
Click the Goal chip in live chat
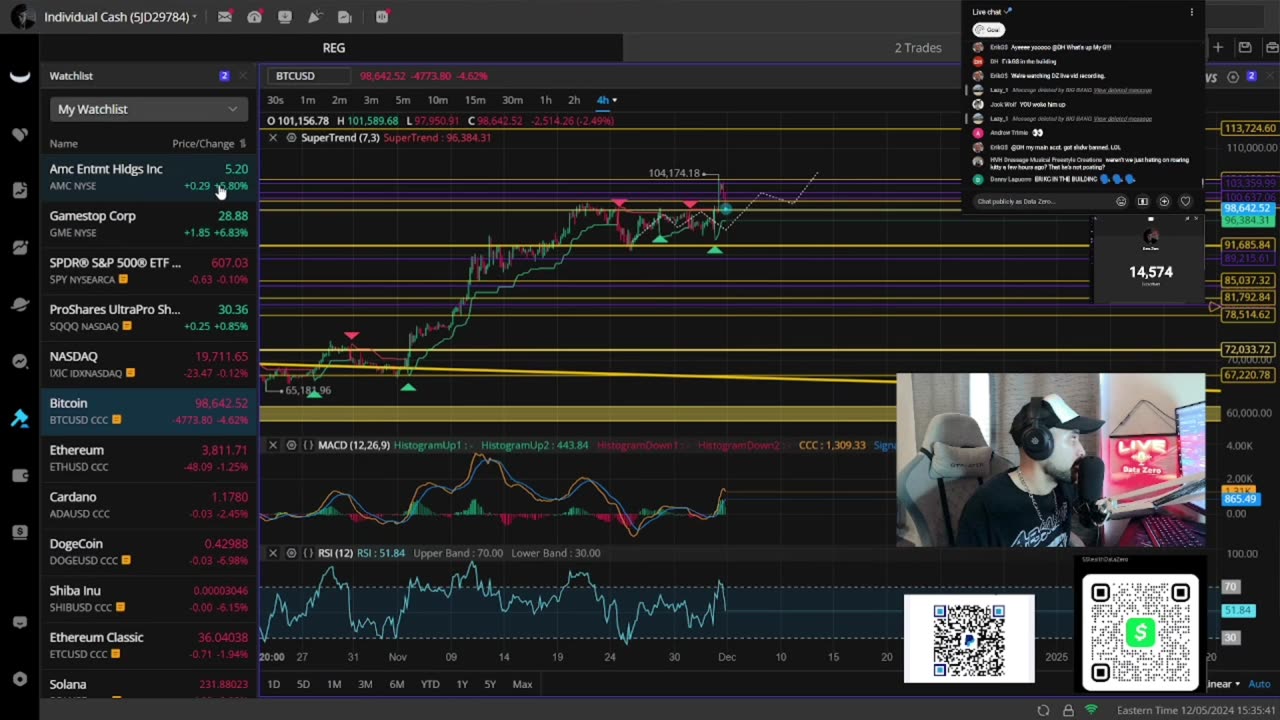click(x=988, y=29)
